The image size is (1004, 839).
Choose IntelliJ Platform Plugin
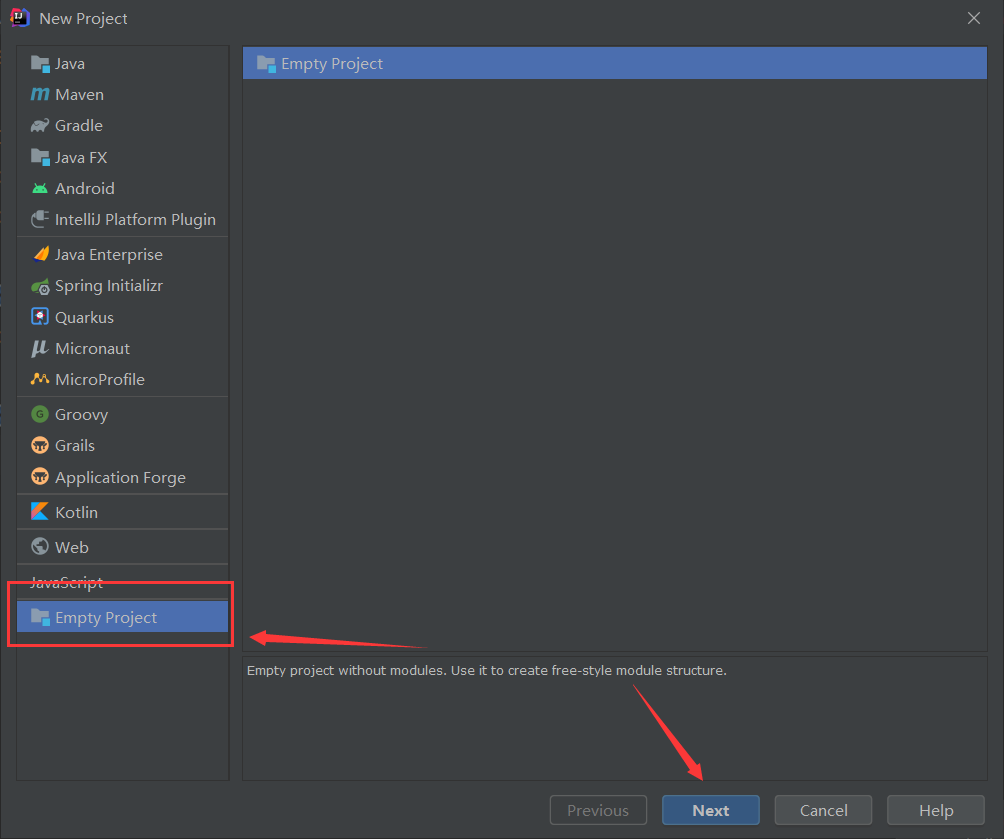pyautogui.click(x=122, y=220)
